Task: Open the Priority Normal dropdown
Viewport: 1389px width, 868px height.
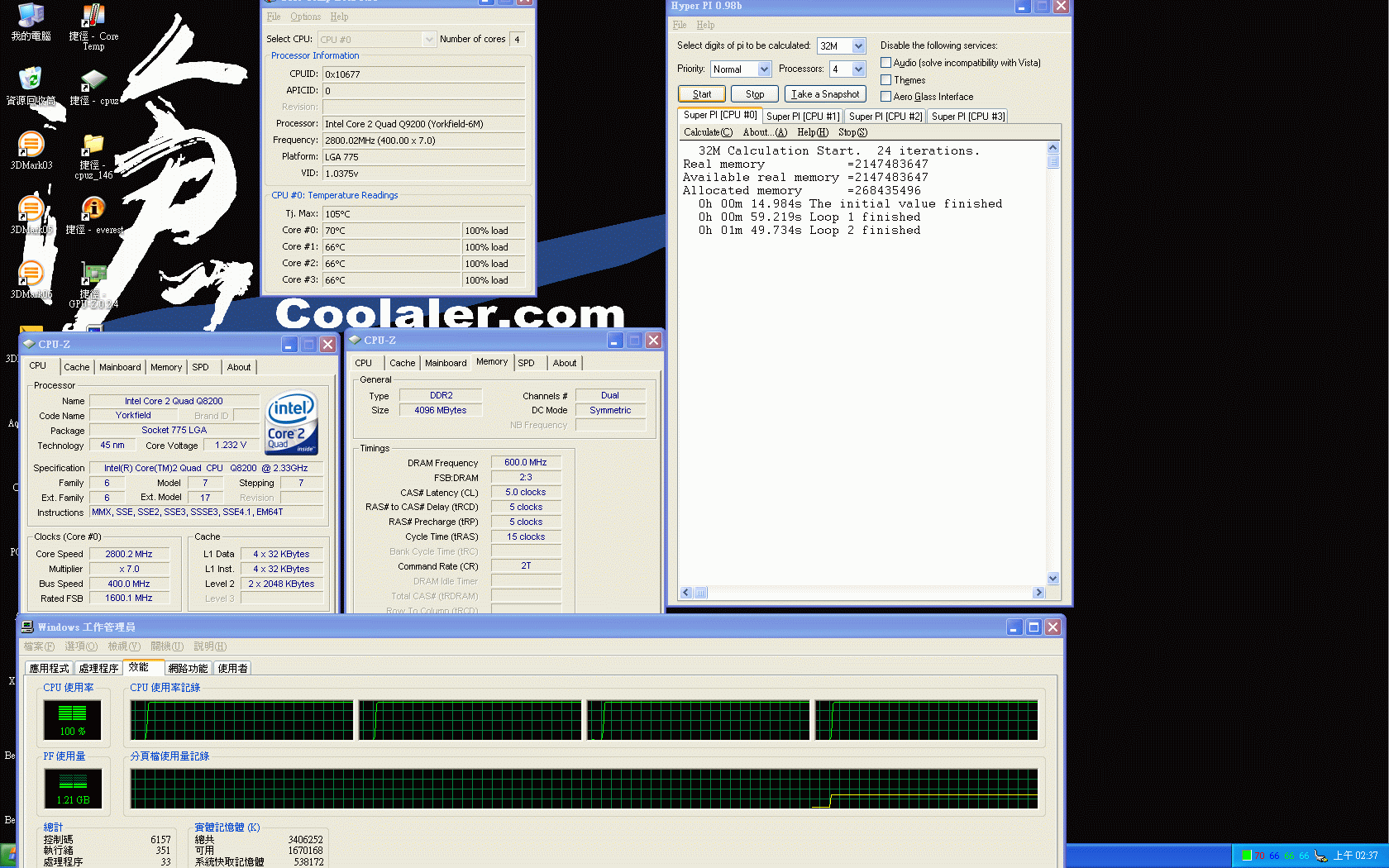Action: tap(764, 69)
